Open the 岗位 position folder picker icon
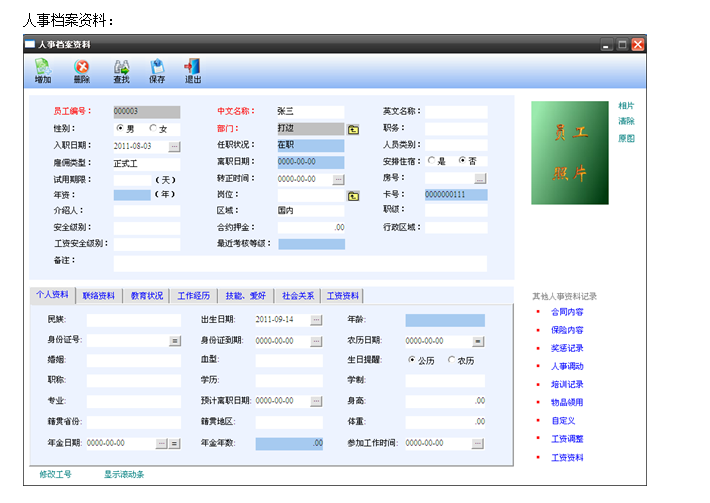This screenshot has height=503, width=710. click(353, 196)
